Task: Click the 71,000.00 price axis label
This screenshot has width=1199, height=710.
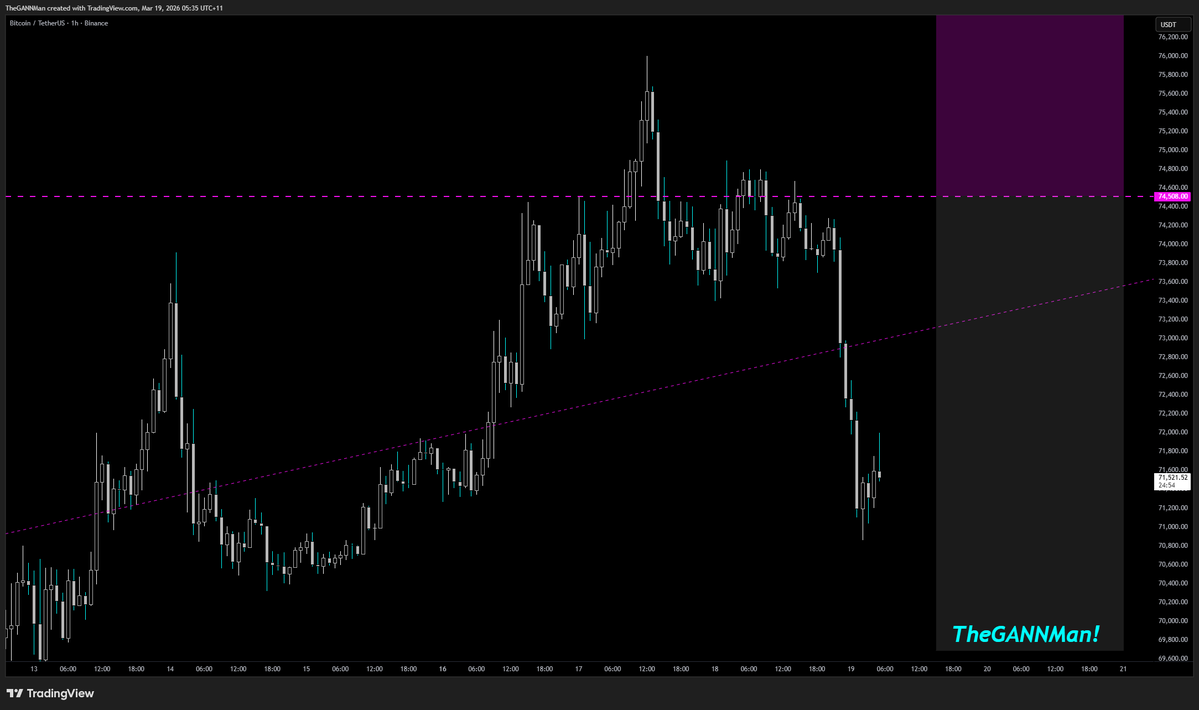Action: (x=1173, y=527)
